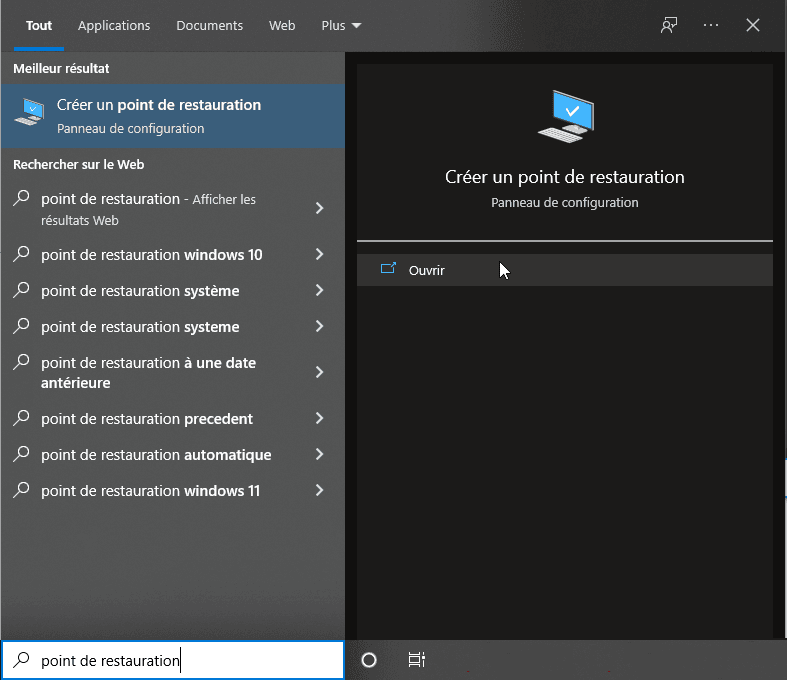Open the three-dots options menu
This screenshot has width=787, height=680.
coord(711,25)
